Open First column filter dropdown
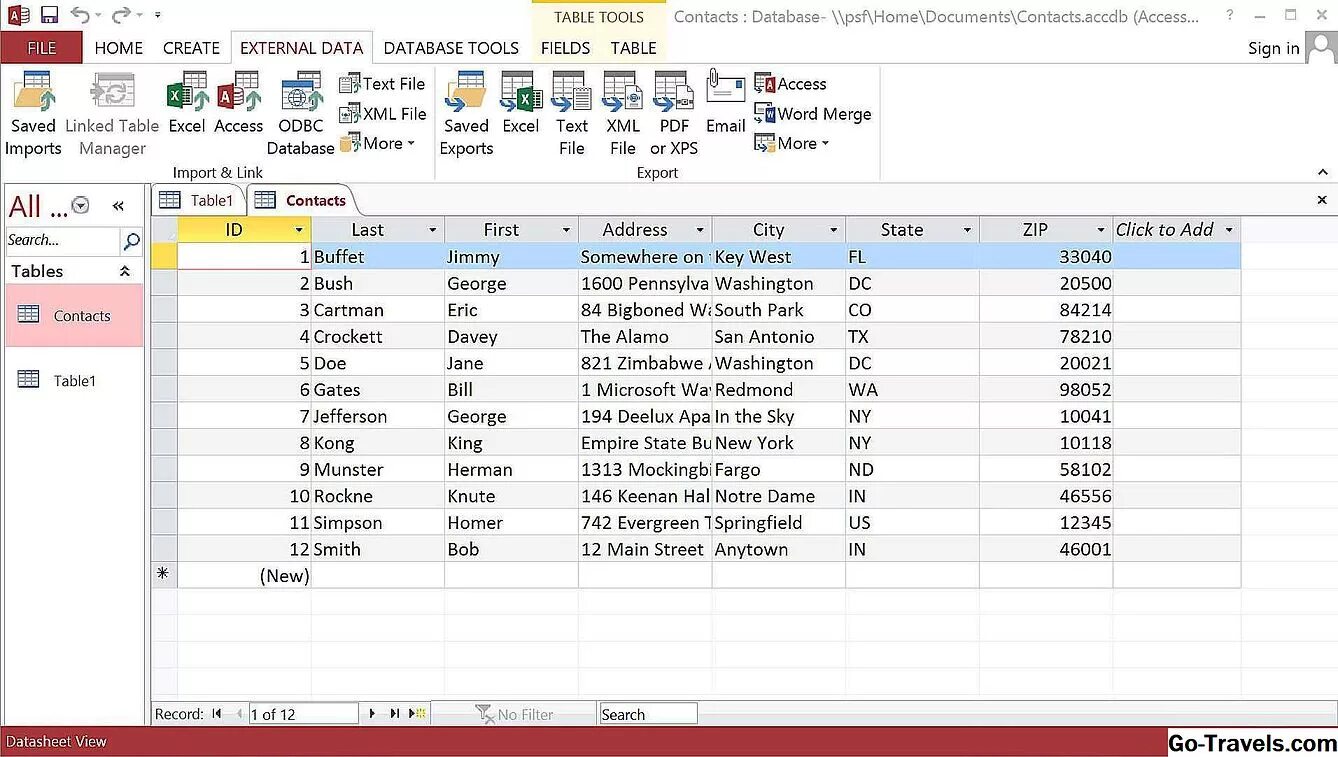The width and height of the screenshot is (1338, 757). 566,230
